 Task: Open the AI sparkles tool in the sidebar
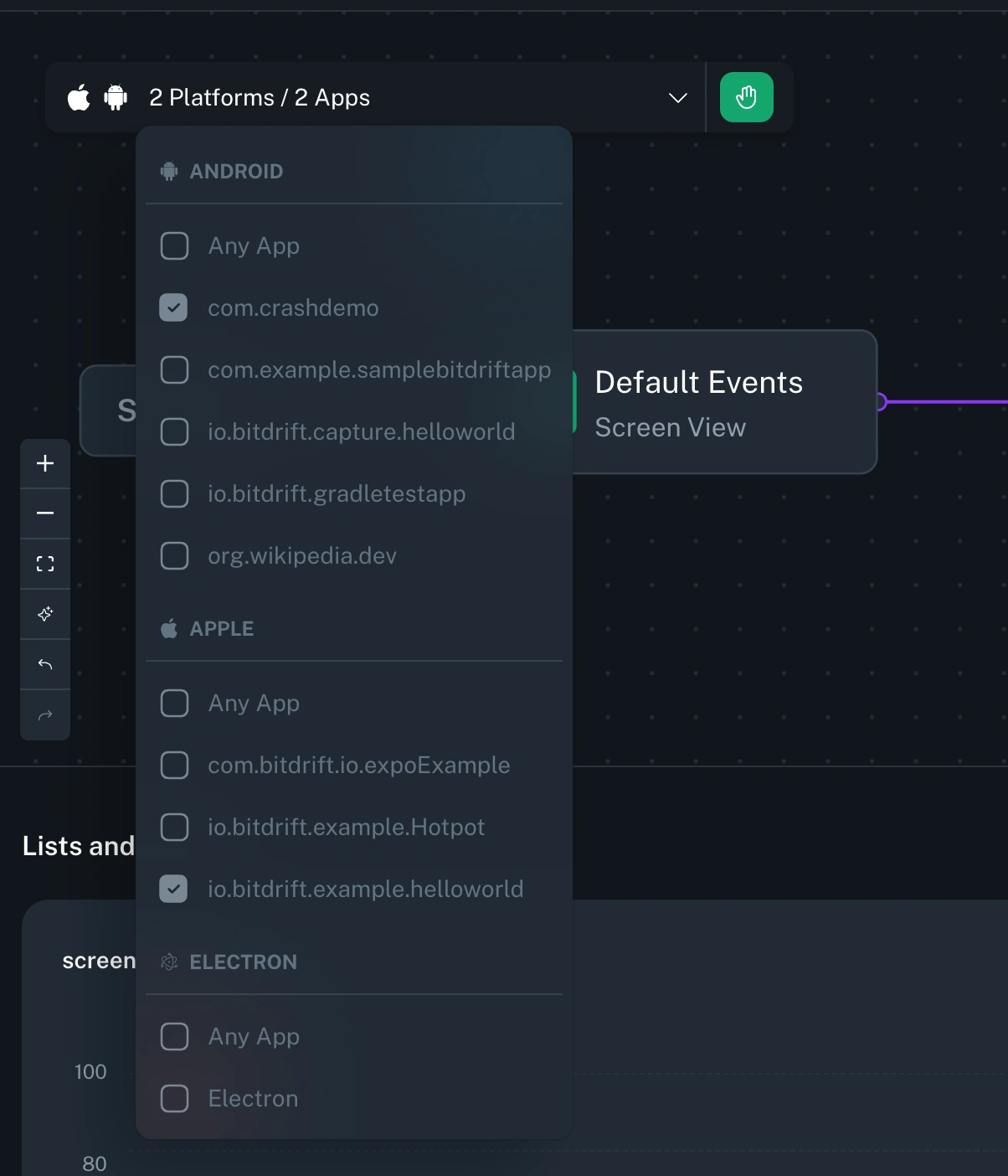click(x=45, y=614)
